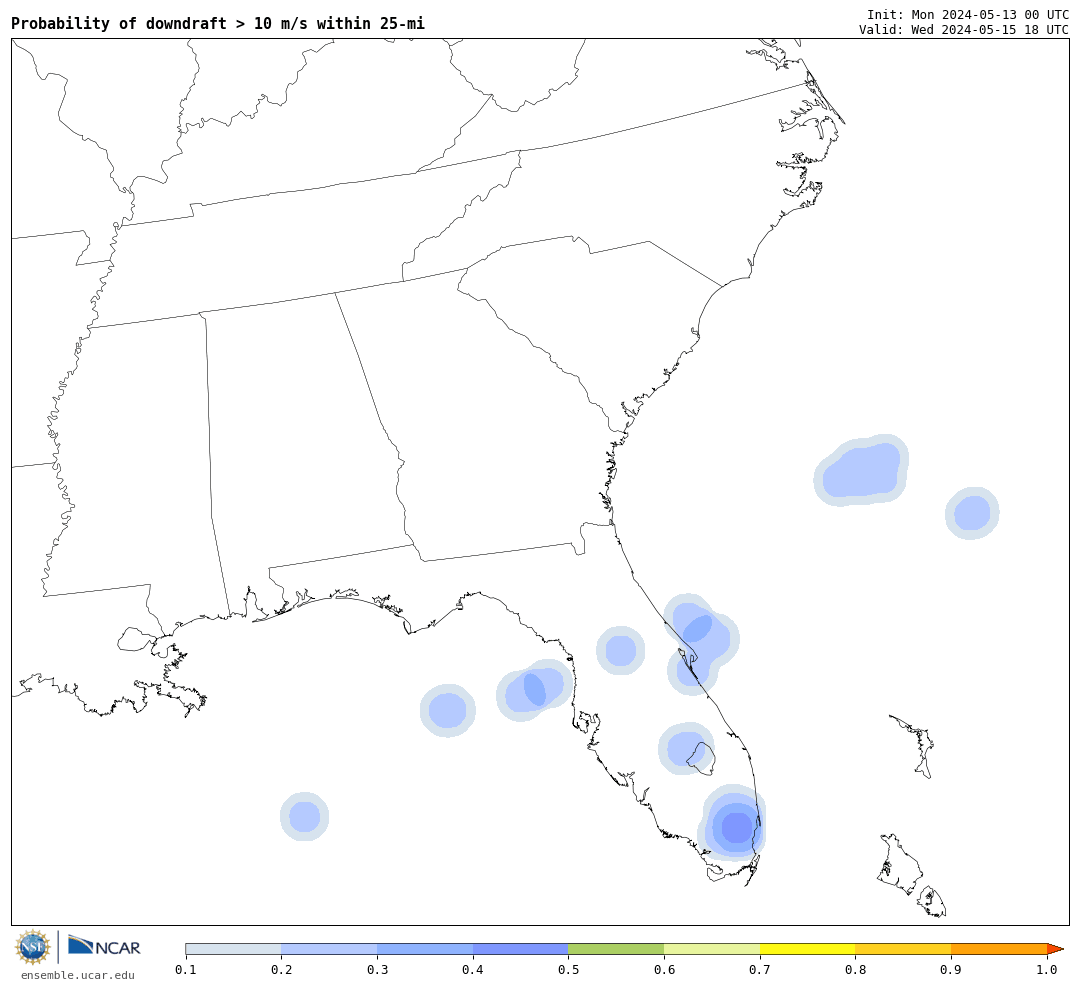Click the 1.0 colorbar tick label

click(x=1047, y=970)
